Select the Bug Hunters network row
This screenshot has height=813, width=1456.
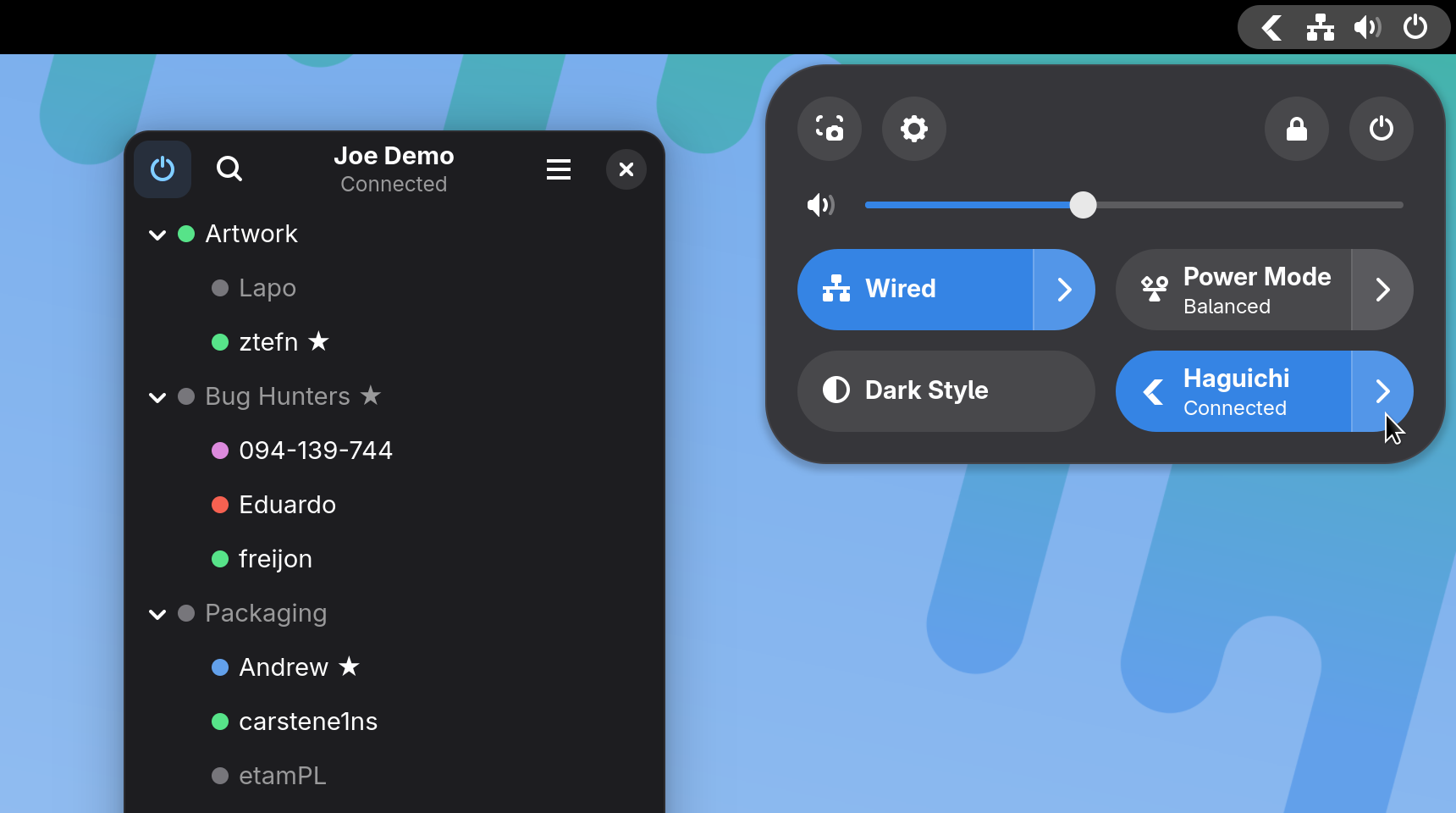point(394,396)
